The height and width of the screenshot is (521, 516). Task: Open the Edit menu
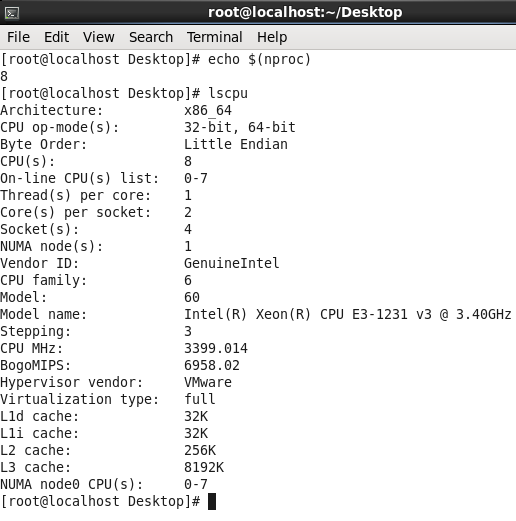(x=56, y=37)
